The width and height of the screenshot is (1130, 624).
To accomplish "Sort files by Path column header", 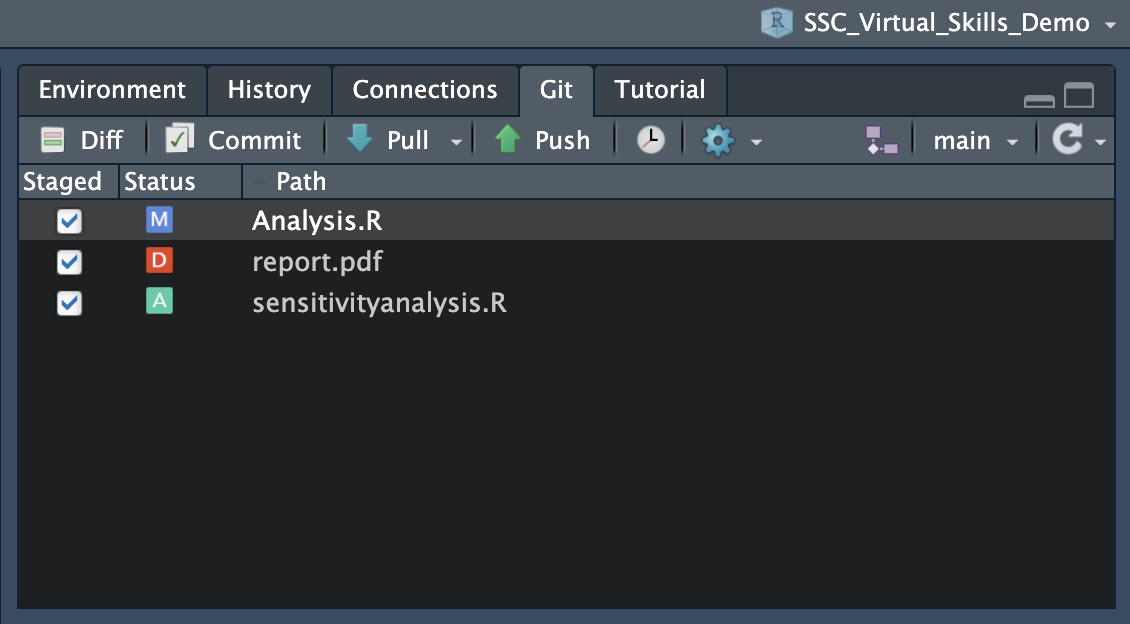I will pos(301,182).
